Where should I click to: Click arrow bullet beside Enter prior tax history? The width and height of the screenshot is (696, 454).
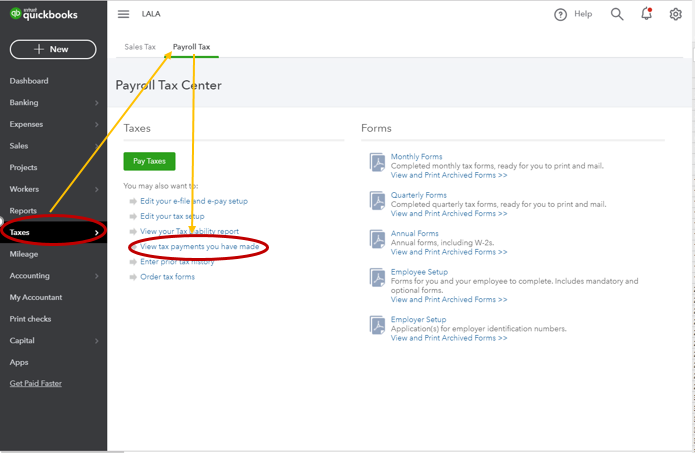tap(133, 262)
